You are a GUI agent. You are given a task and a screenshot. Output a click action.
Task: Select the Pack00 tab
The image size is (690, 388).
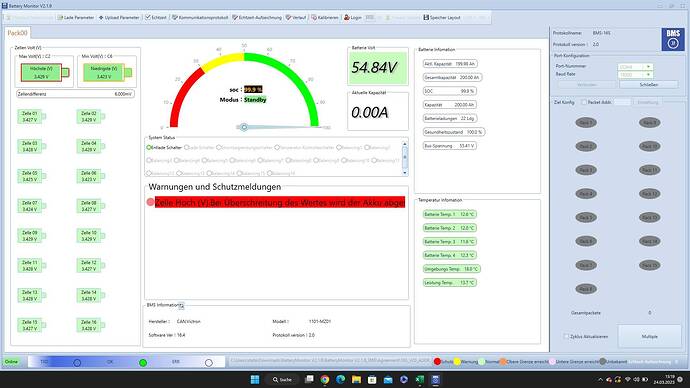(18, 33)
